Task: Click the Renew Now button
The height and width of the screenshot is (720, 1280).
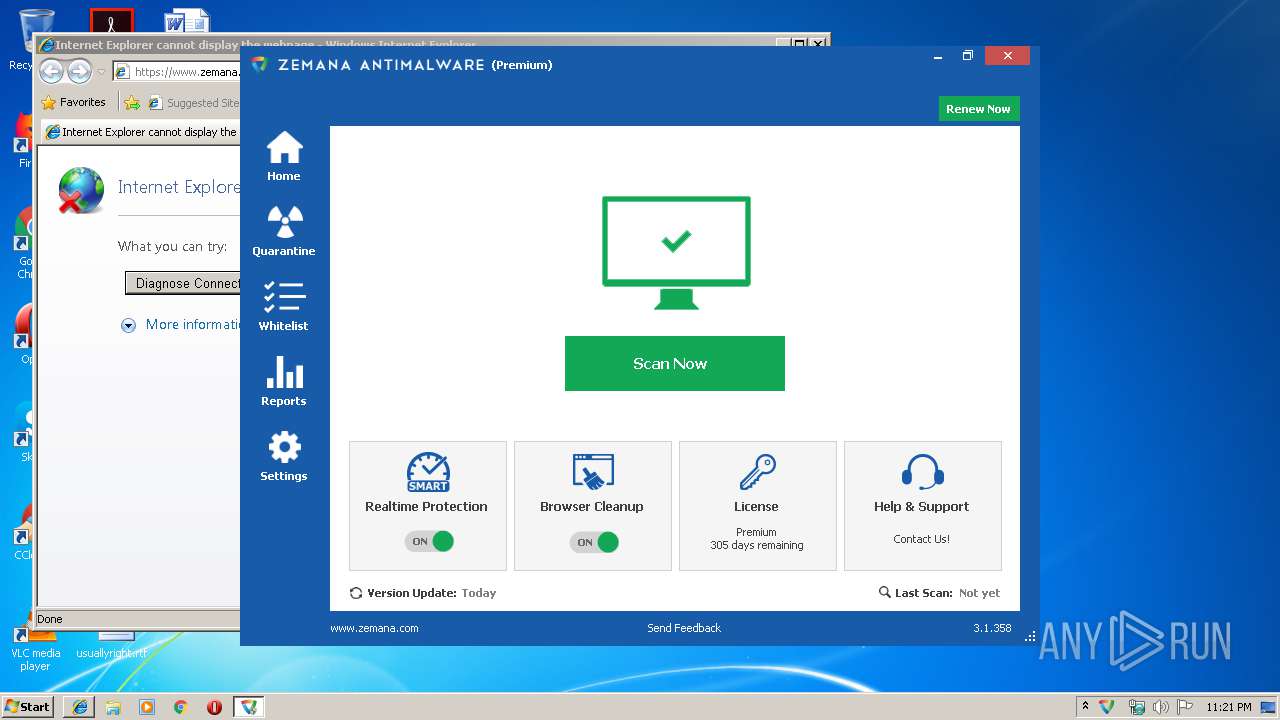Action: 979,109
